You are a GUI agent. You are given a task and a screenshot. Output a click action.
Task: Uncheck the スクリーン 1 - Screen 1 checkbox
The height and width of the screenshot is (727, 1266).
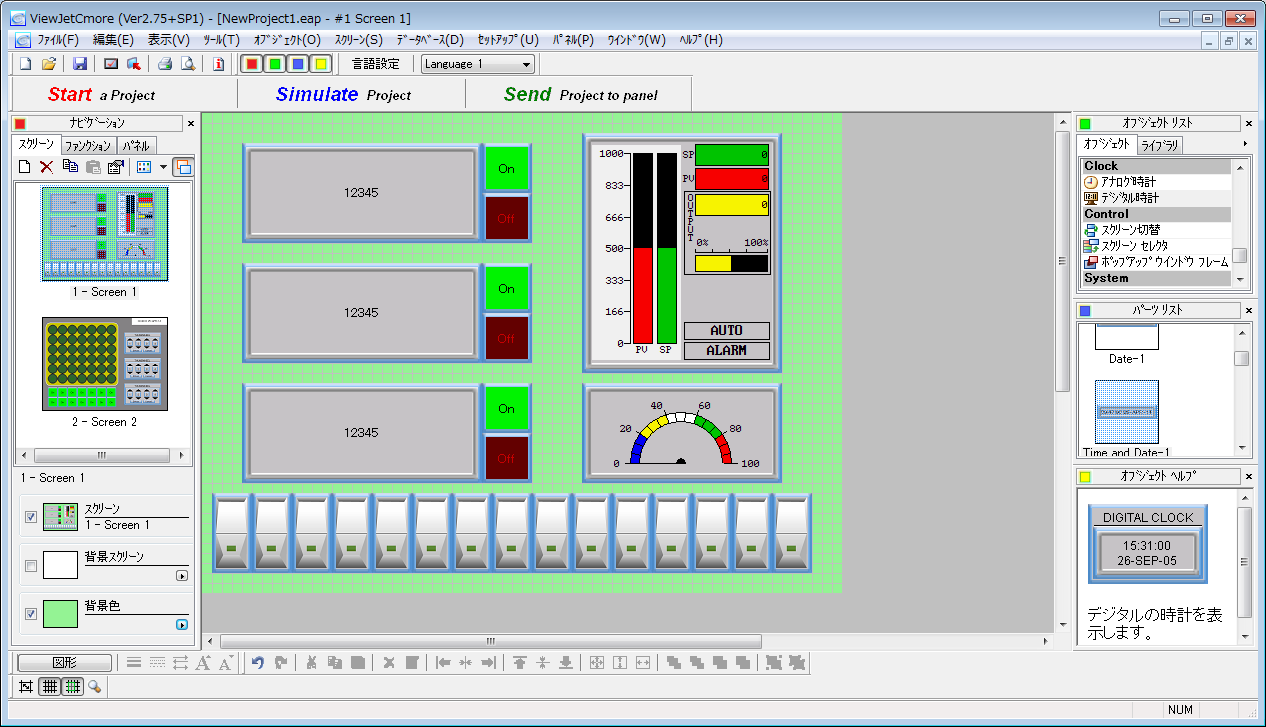[x=31, y=517]
